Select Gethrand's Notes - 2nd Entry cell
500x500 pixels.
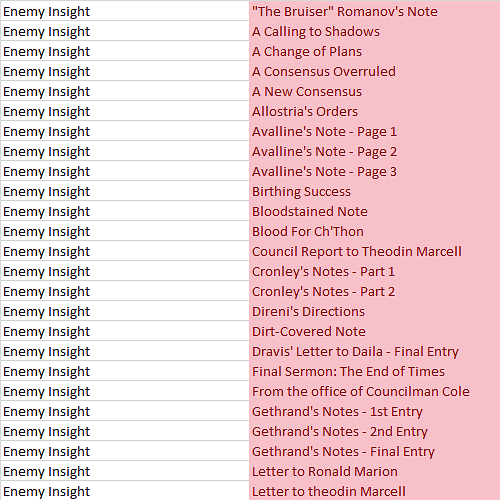tap(374, 431)
